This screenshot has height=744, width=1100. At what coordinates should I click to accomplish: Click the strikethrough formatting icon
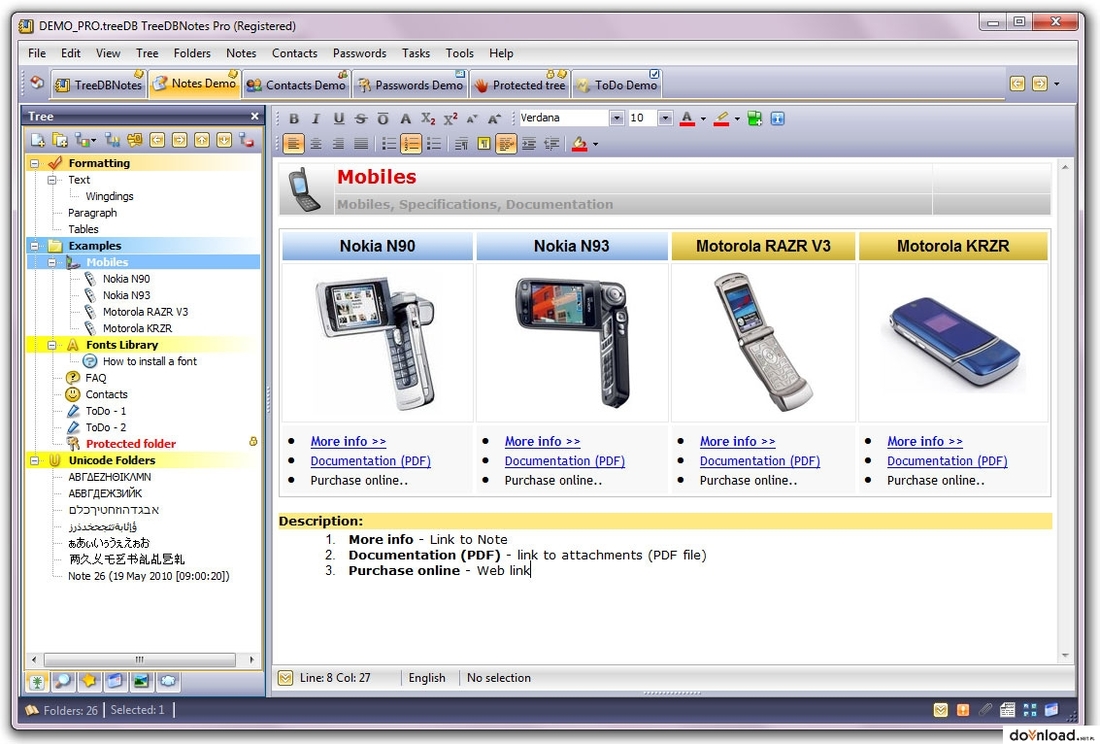click(x=361, y=119)
